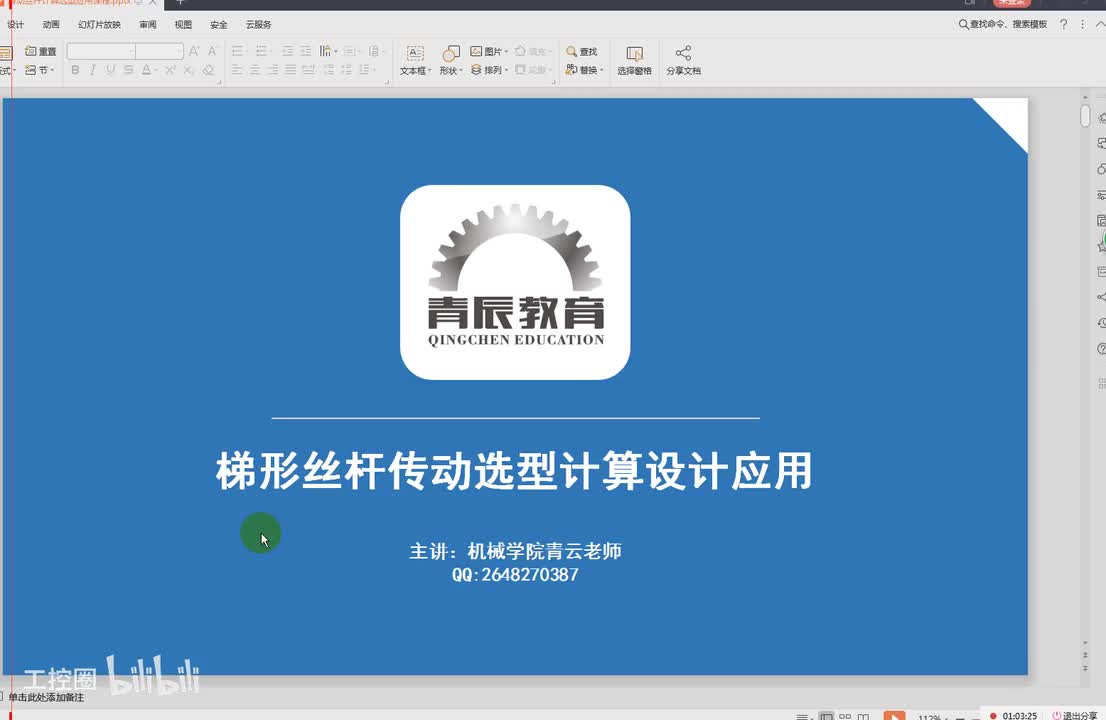Click the 填充 fill button
This screenshot has width=1106, height=720.
(x=532, y=51)
